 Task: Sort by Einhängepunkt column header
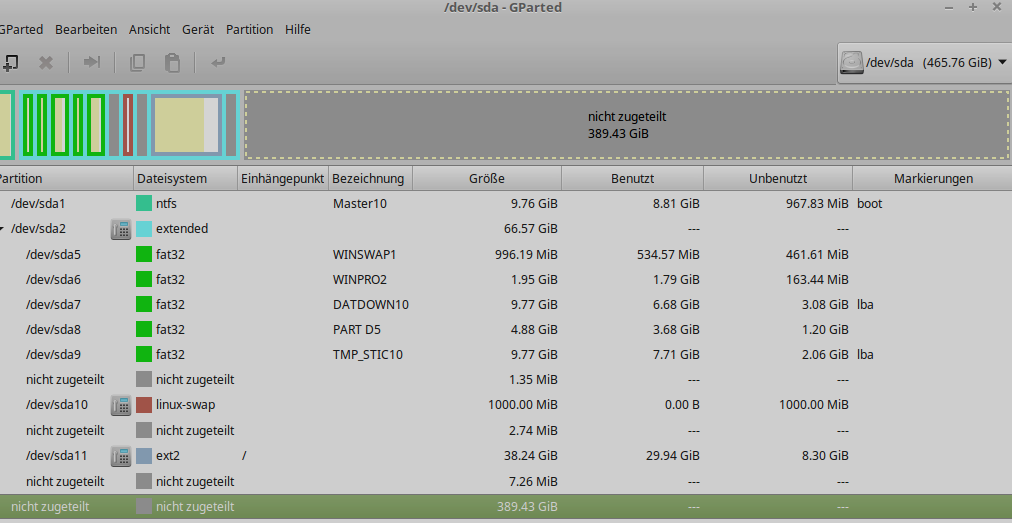point(283,178)
